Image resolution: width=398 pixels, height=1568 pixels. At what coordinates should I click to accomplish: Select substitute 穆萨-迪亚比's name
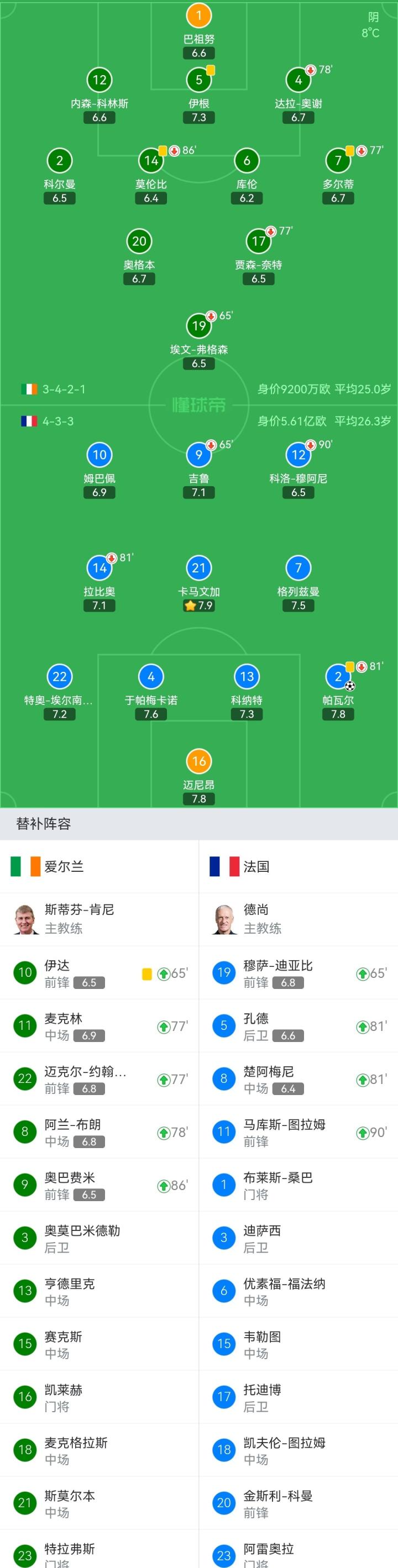click(x=278, y=965)
